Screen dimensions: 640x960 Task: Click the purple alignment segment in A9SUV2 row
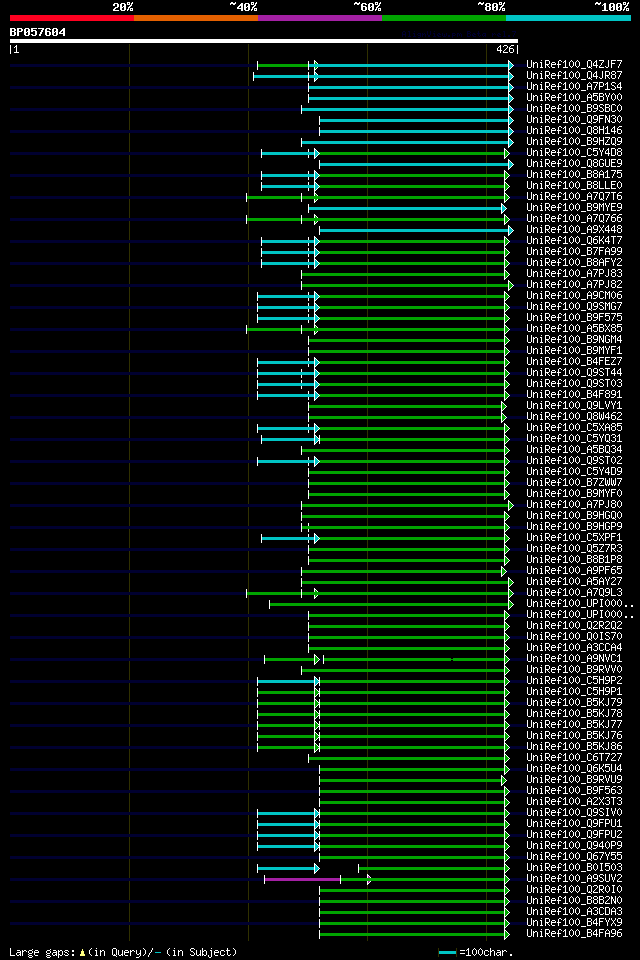tap(303, 880)
